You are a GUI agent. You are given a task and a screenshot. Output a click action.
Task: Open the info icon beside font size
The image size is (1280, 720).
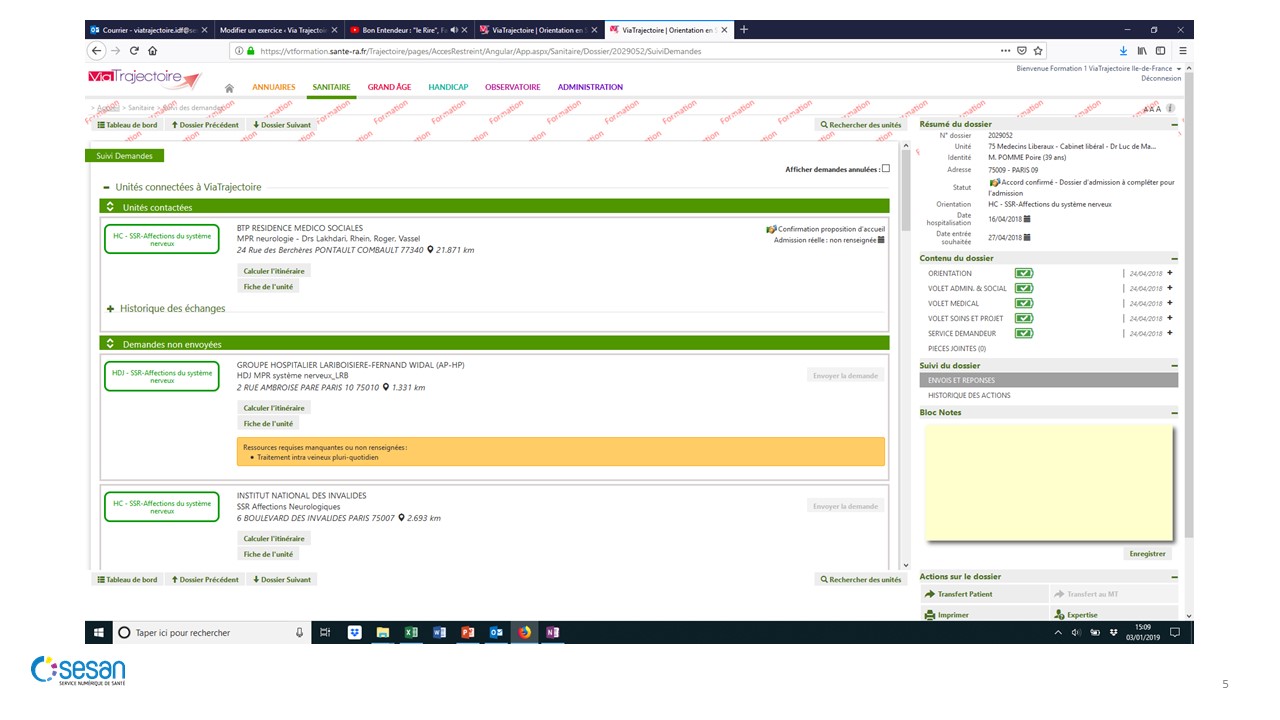(1170, 108)
